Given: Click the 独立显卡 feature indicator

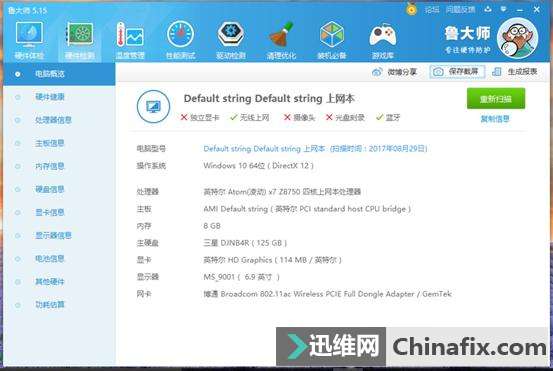Looking at the screenshot, I should pos(200,117).
